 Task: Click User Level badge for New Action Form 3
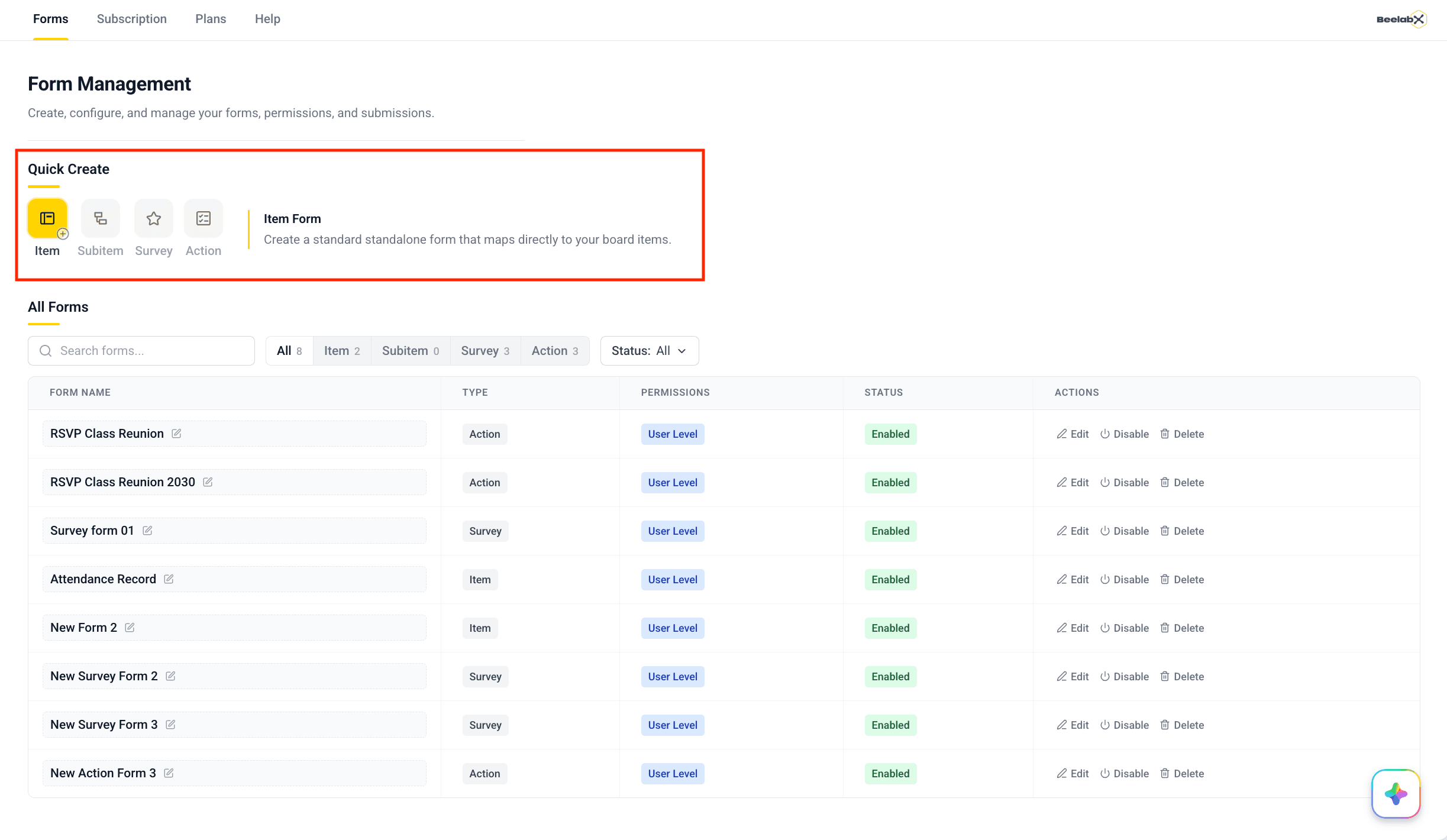pyautogui.click(x=673, y=774)
